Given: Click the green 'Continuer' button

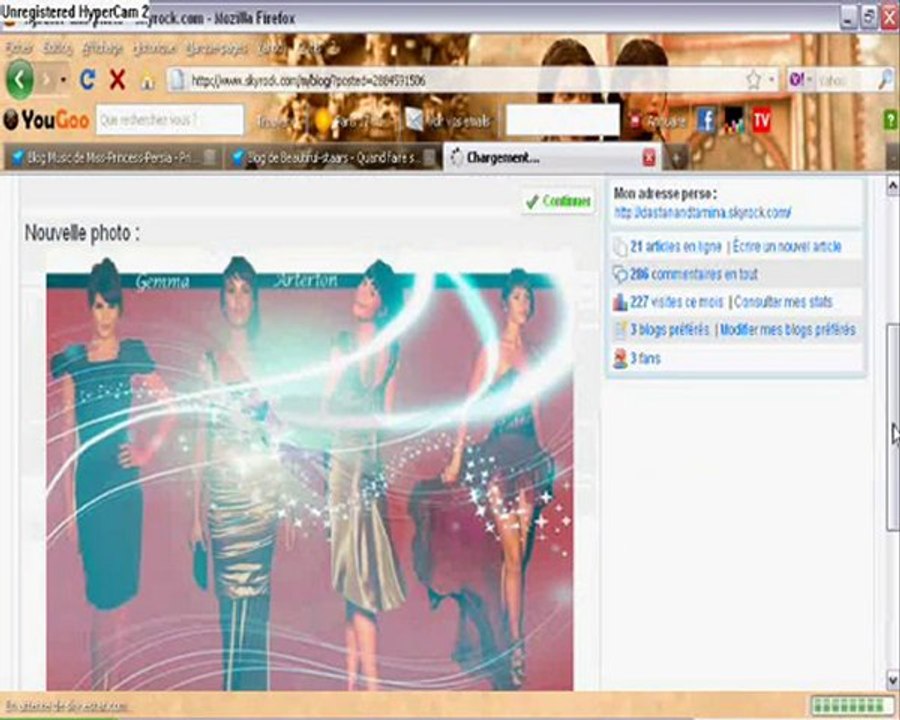Looking at the screenshot, I should pyautogui.click(x=558, y=202).
